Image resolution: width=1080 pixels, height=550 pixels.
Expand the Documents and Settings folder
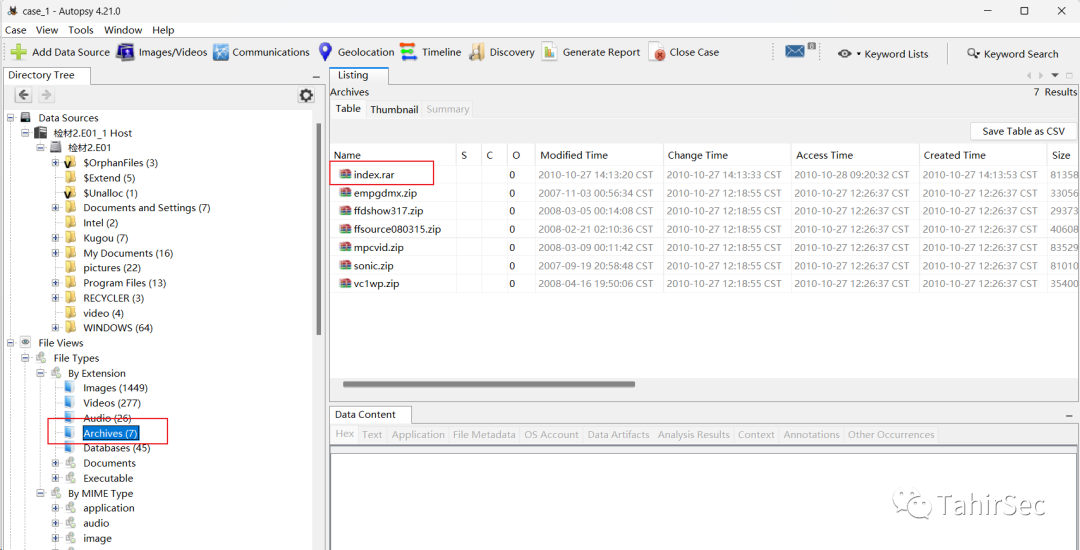(x=56, y=208)
